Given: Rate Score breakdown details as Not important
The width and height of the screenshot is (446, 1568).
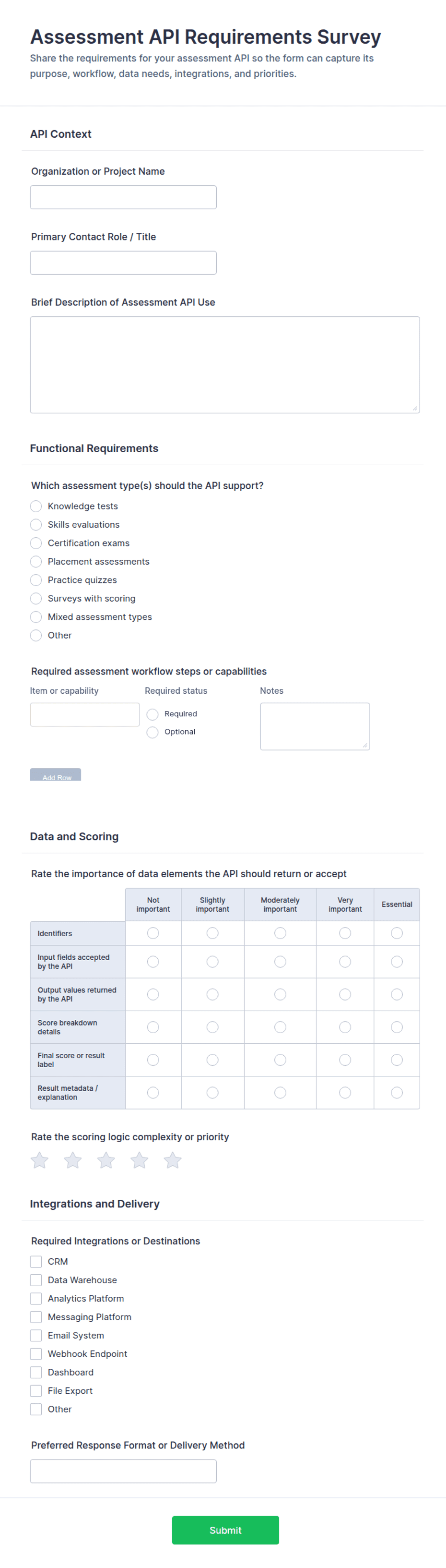Looking at the screenshot, I should [x=153, y=1027].
